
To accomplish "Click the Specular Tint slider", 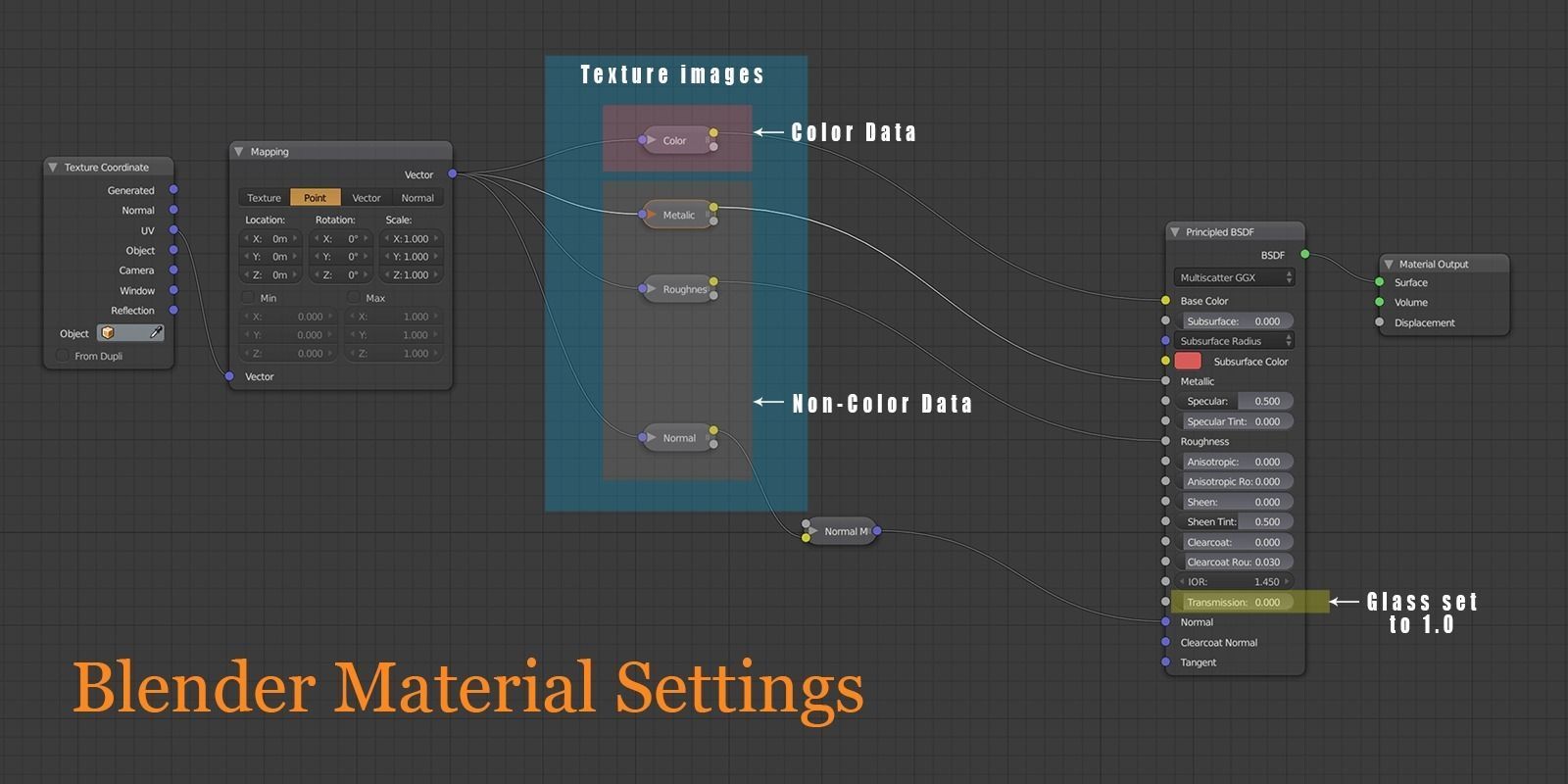I will (x=1234, y=421).
